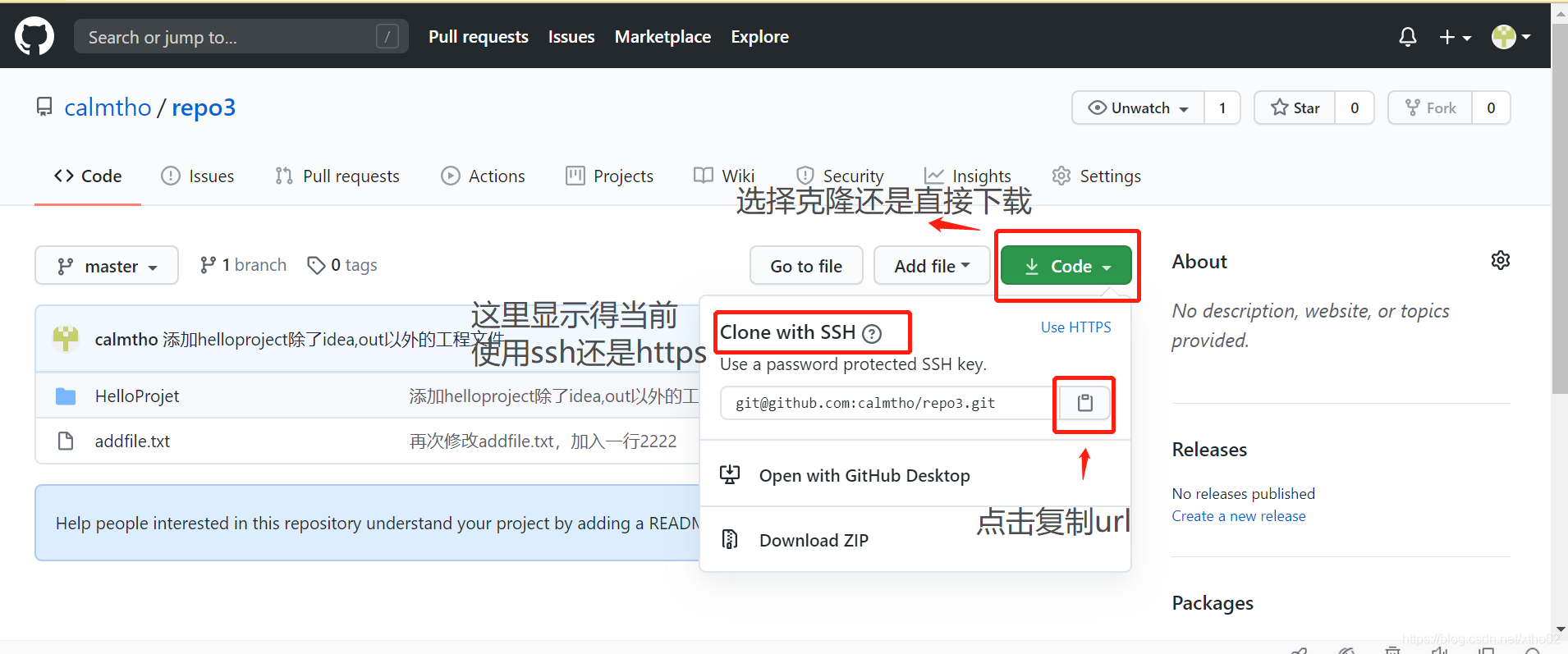Open the plus create-new menu
Image resolution: width=1568 pixels, height=654 pixels.
coord(1455,37)
